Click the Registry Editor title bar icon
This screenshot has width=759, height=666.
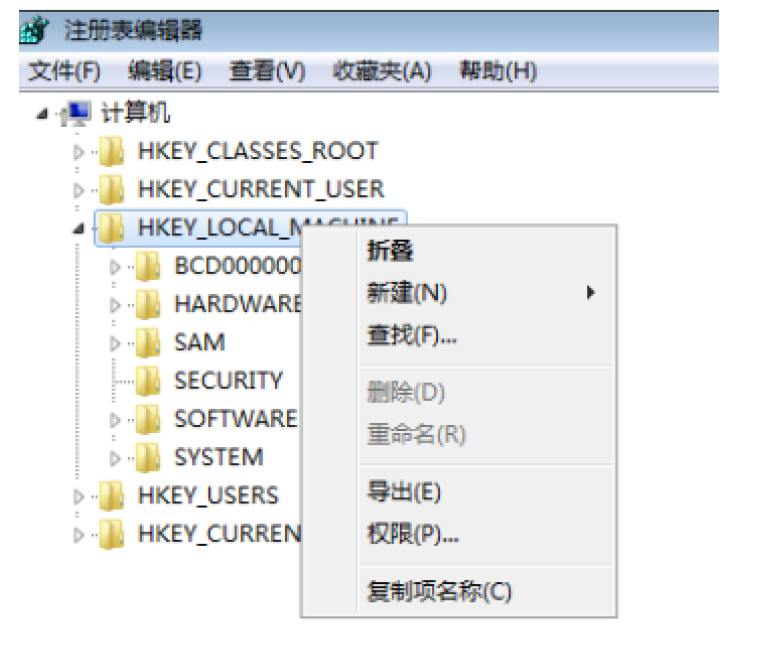(34, 30)
